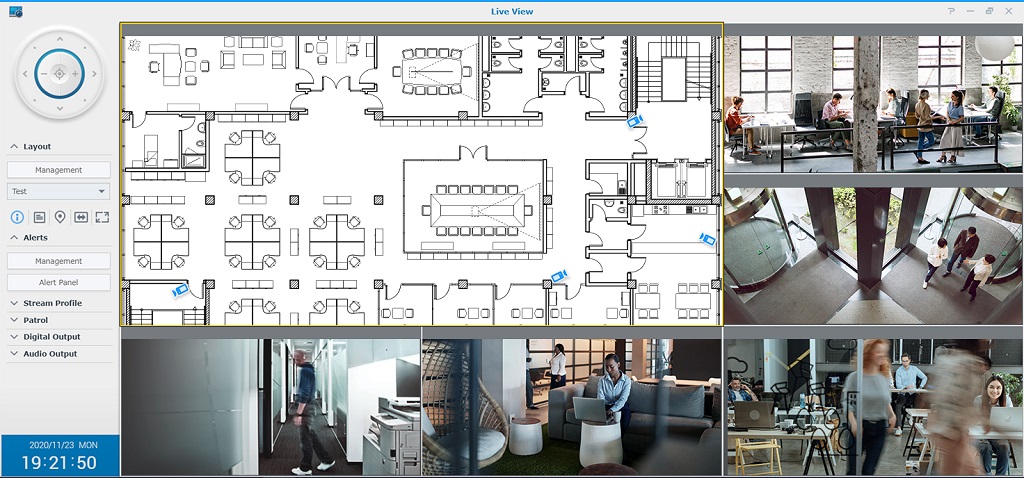This screenshot has height=478, width=1024.
Task: Click the Live View window title
Action: [x=512, y=11]
